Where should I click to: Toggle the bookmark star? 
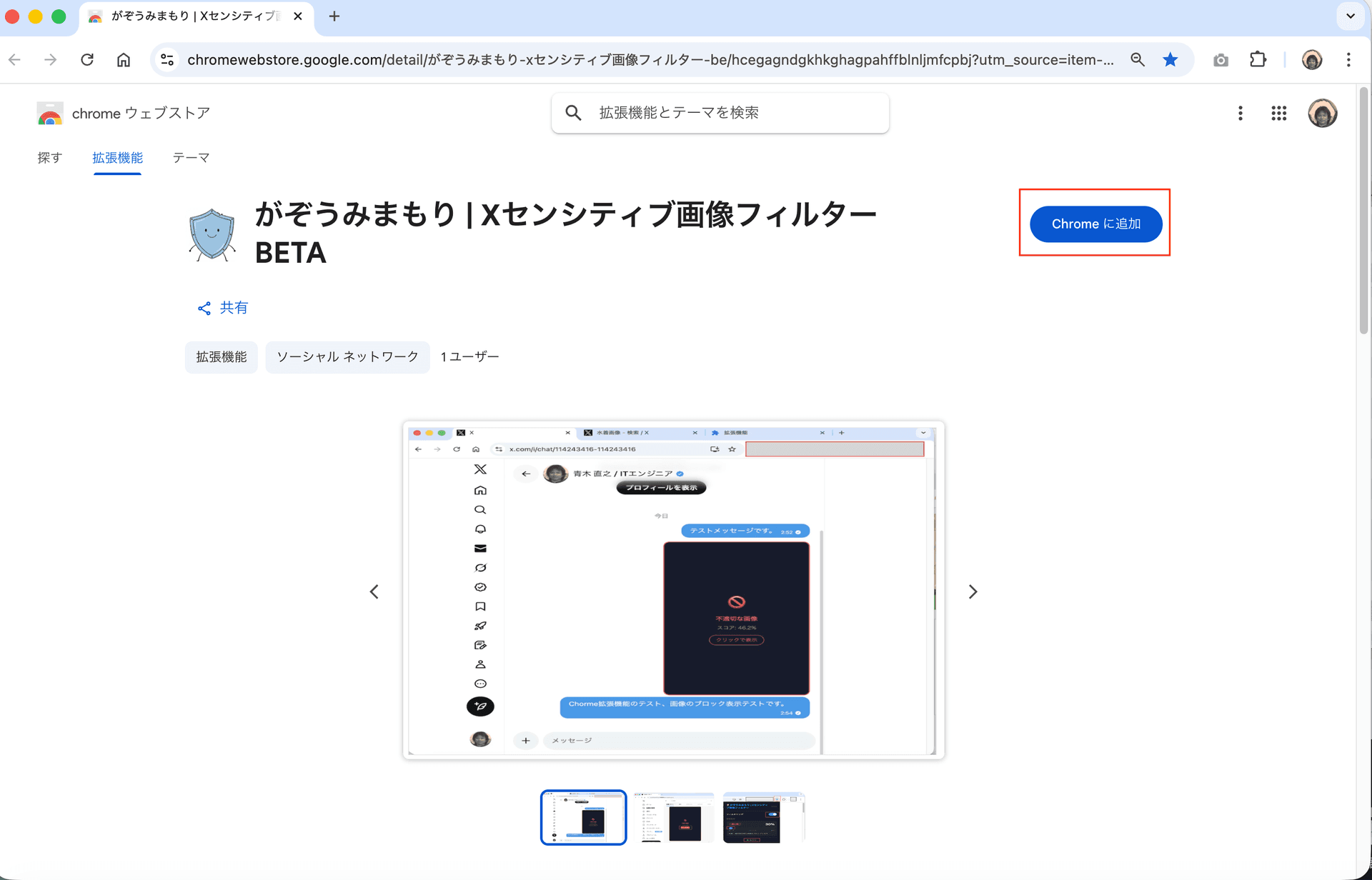pyautogui.click(x=1170, y=60)
